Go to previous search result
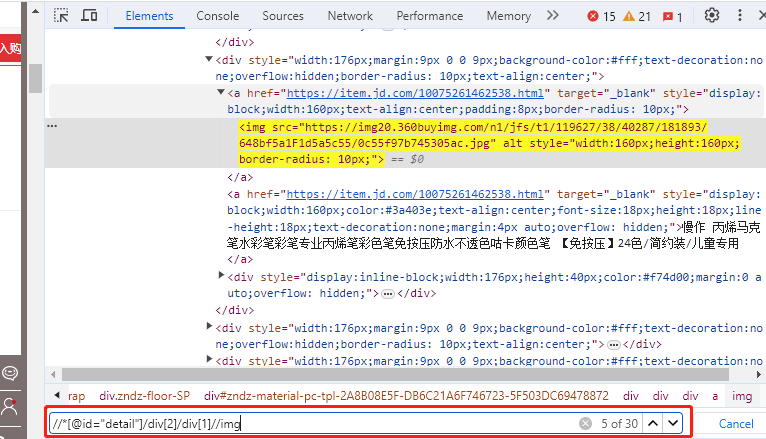Viewport: 766px width, 439px height. pyautogui.click(x=653, y=423)
